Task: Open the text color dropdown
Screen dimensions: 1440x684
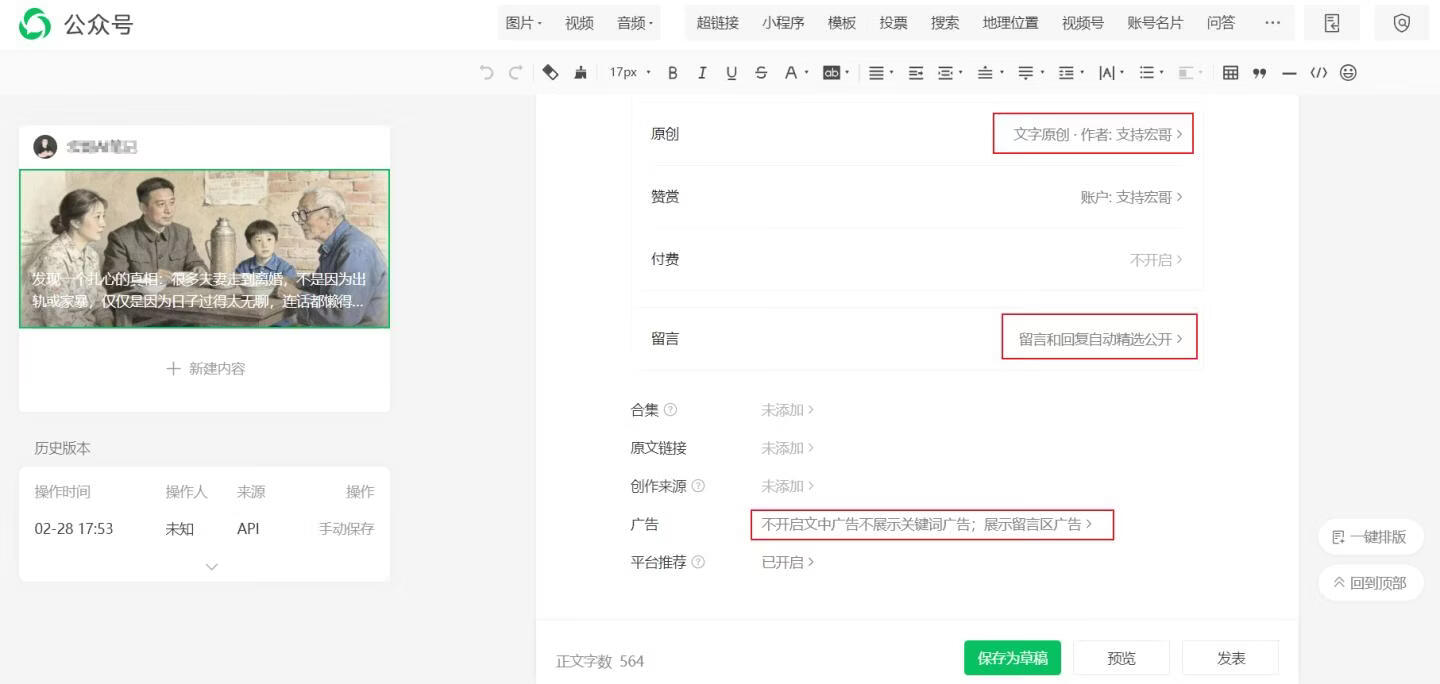Action: click(796, 72)
